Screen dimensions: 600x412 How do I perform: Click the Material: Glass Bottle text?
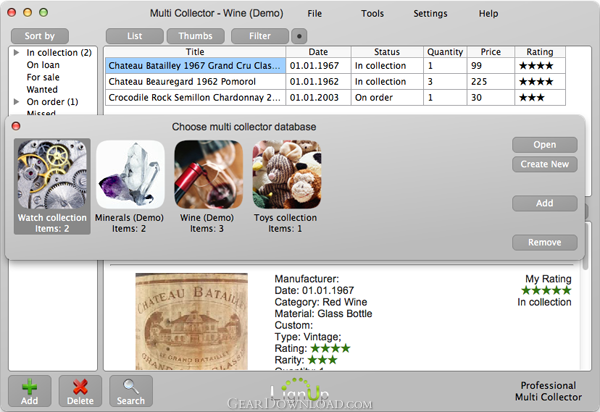click(323, 314)
